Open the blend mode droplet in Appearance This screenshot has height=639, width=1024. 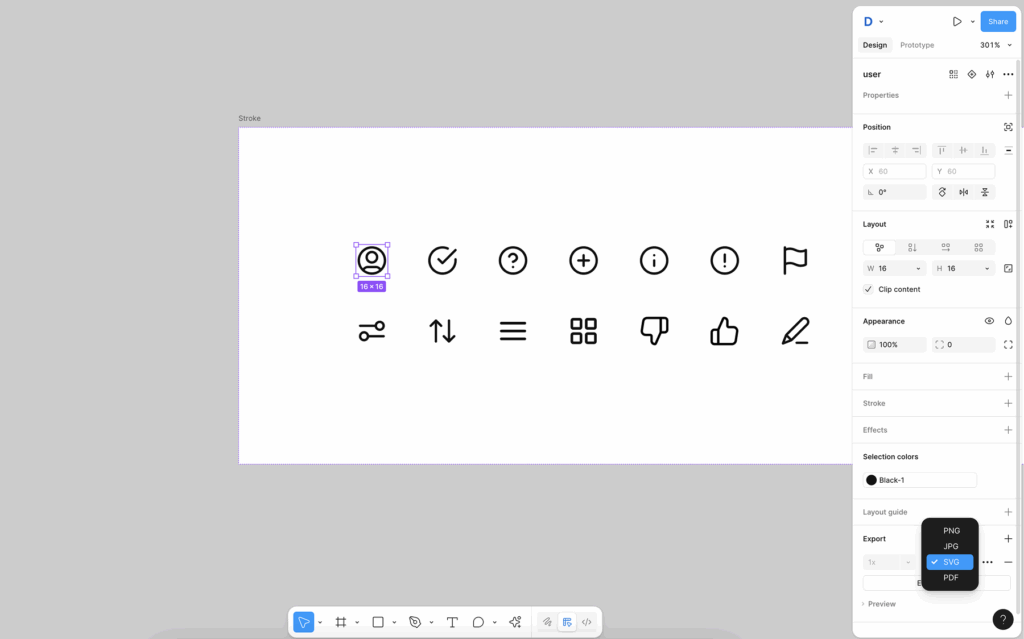[x=1008, y=321]
